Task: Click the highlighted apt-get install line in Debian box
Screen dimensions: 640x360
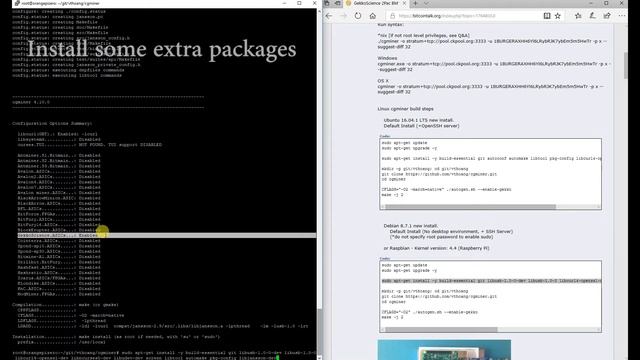Action: click(491, 281)
